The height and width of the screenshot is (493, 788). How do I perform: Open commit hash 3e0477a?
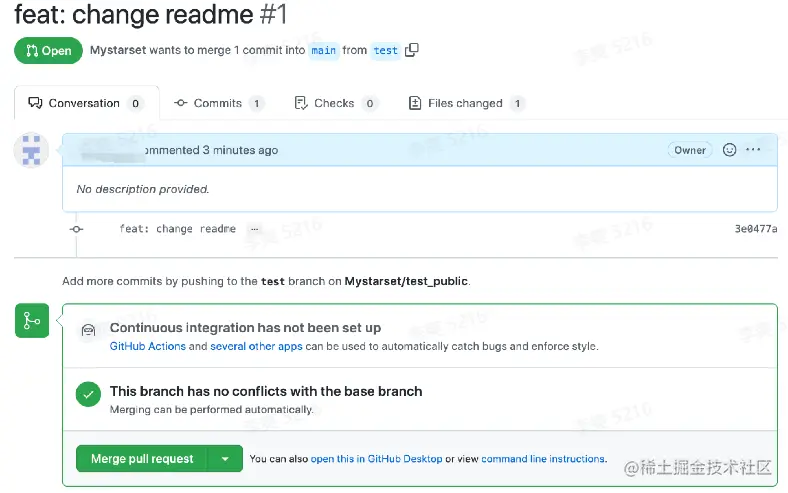click(x=756, y=229)
